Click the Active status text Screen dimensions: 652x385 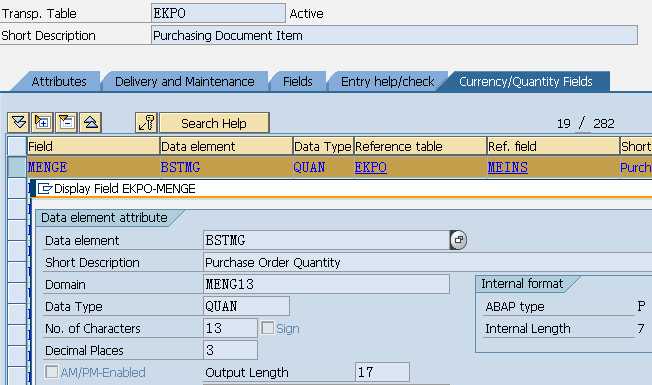(x=306, y=14)
